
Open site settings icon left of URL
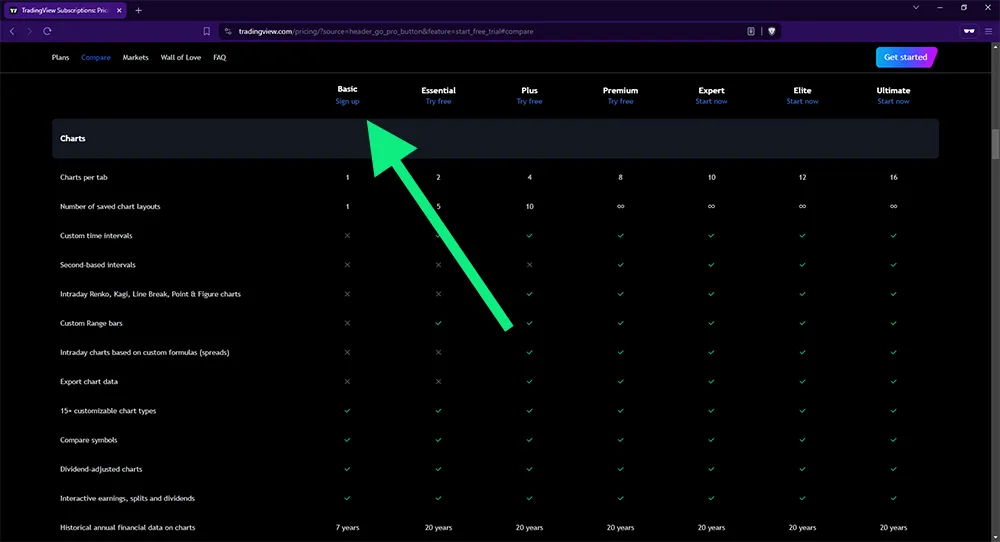click(x=228, y=31)
